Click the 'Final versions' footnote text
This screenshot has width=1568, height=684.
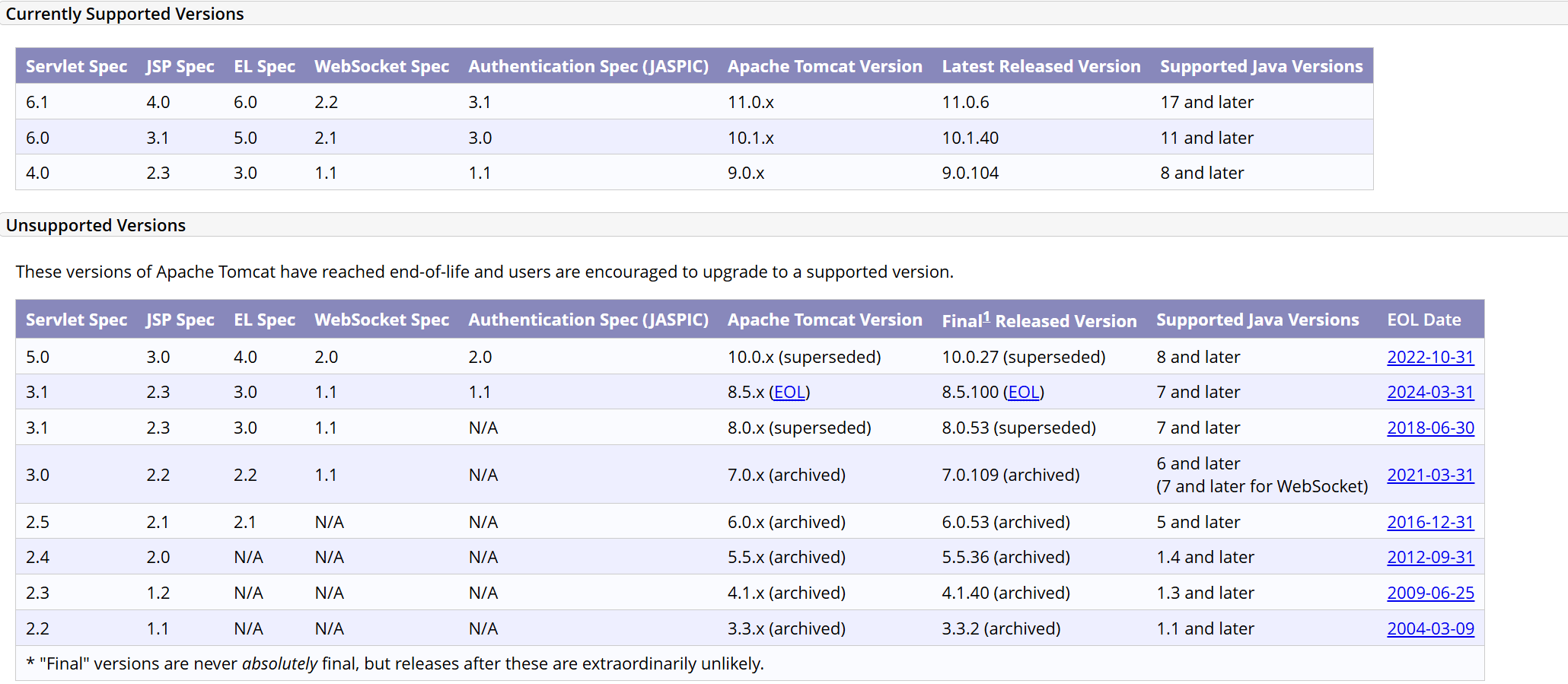[x=394, y=663]
